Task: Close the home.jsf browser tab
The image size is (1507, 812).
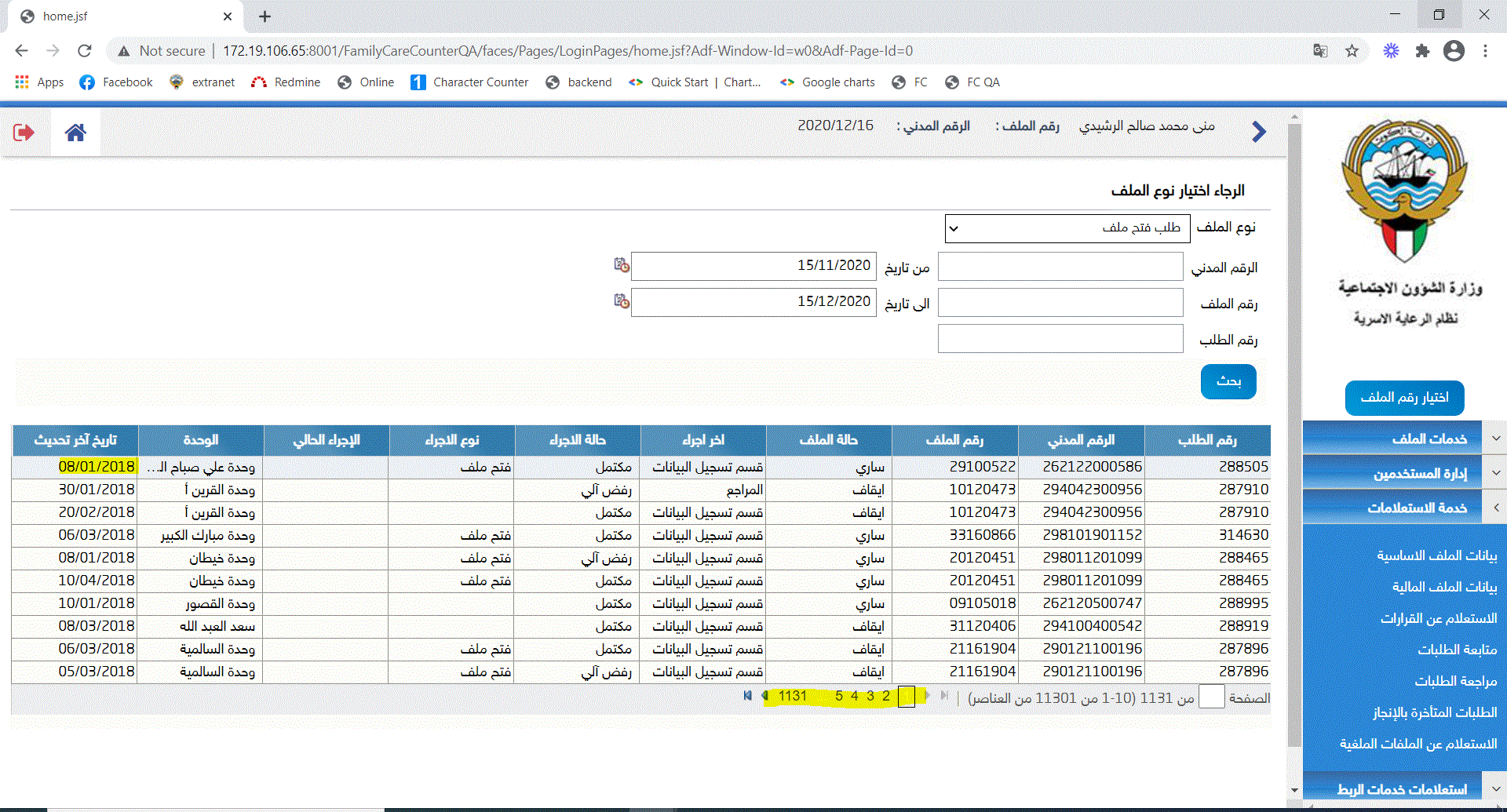Action: click(228, 16)
